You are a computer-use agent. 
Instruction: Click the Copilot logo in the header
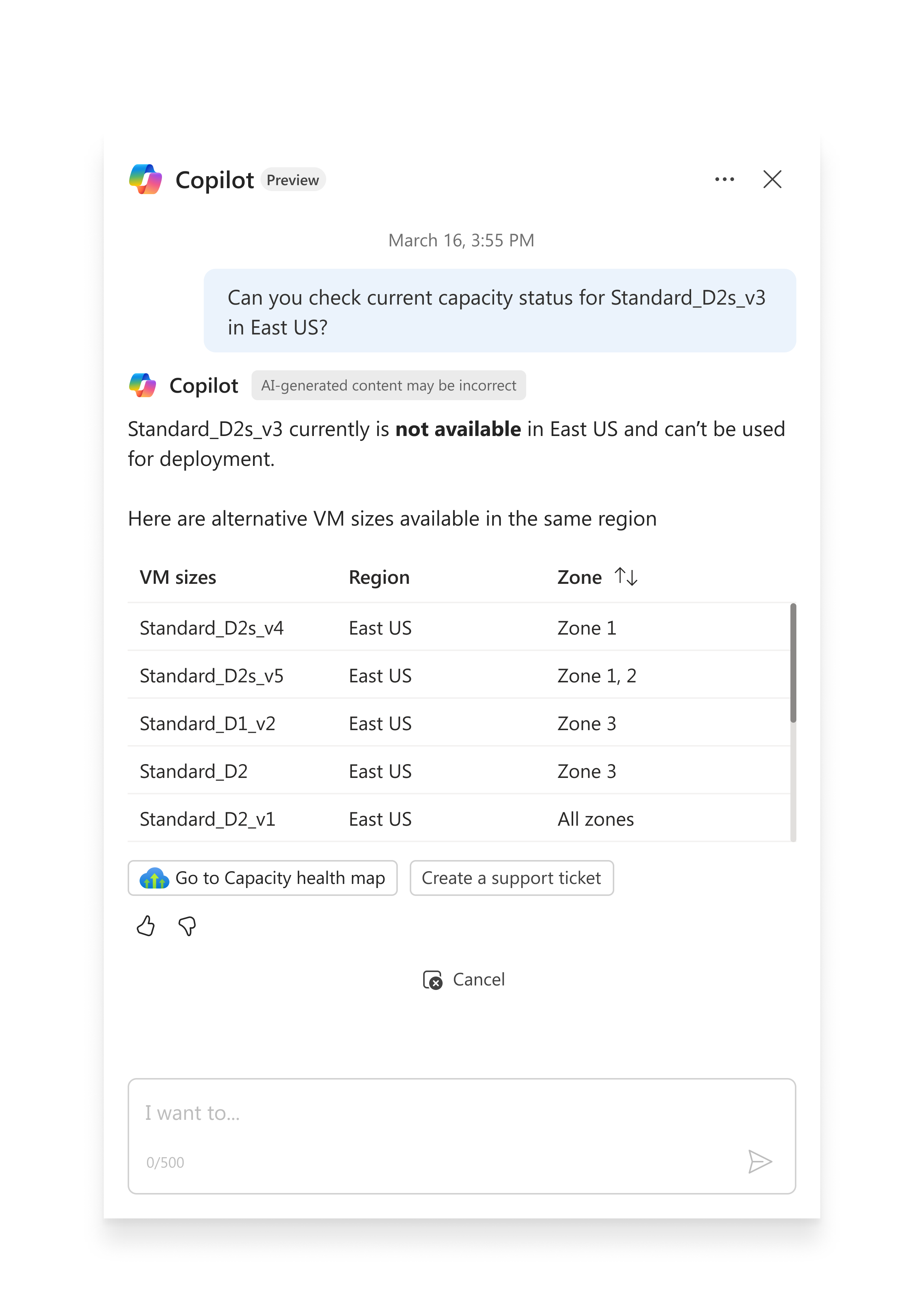146,179
